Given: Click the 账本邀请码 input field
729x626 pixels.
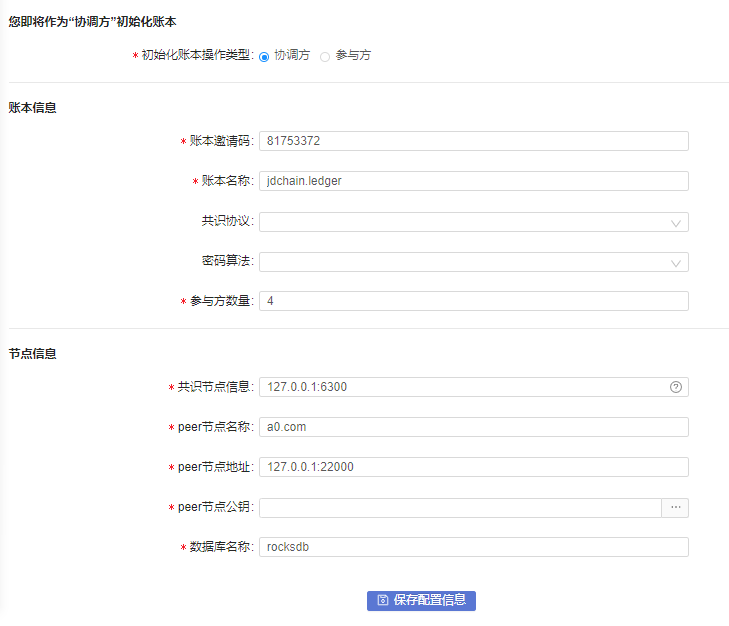Looking at the screenshot, I should 474,141.
